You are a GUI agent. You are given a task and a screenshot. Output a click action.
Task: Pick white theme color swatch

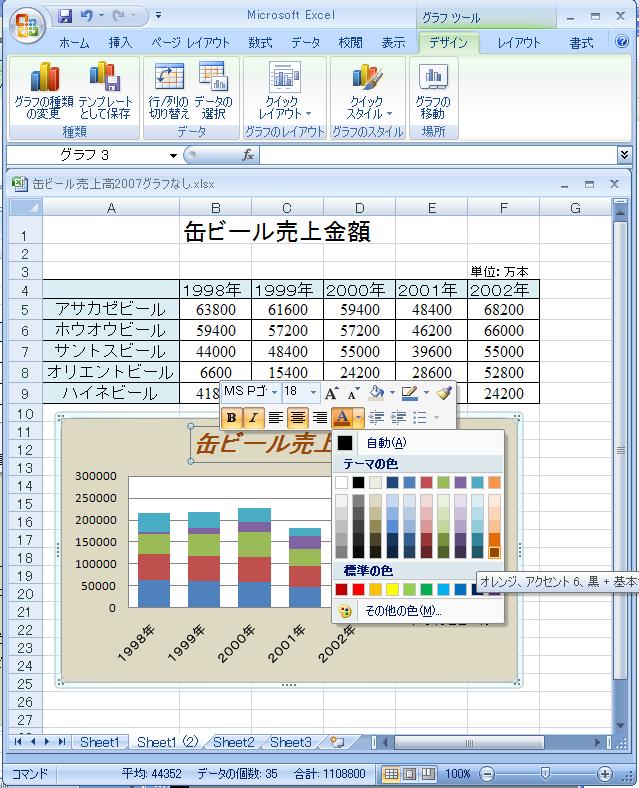[341, 482]
